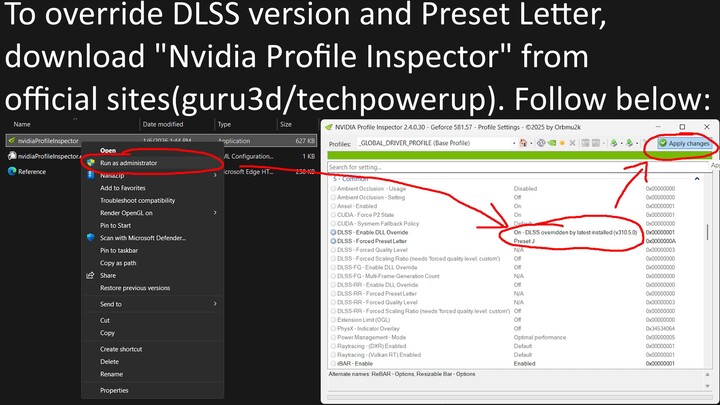Choose Restore previous versions
The width and height of the screenshot is (720, 405).
pos(135,288)
